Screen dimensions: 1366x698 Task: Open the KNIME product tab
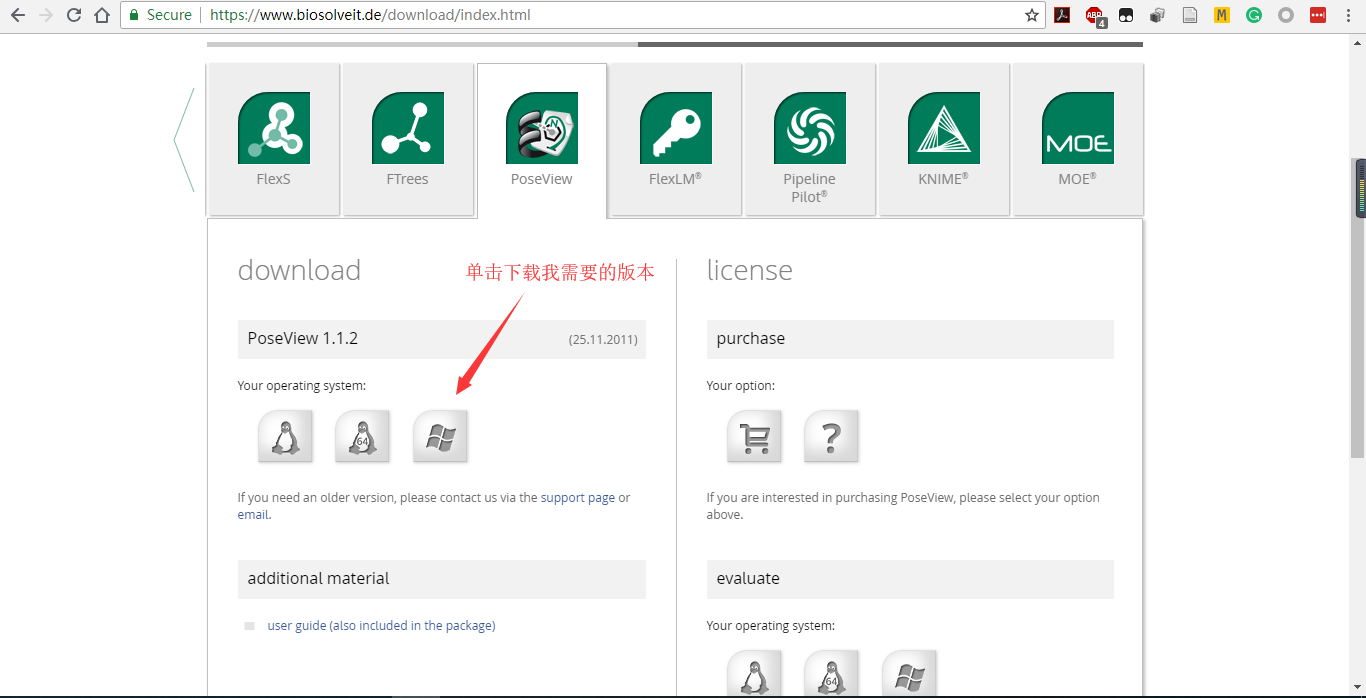point(943,140)
